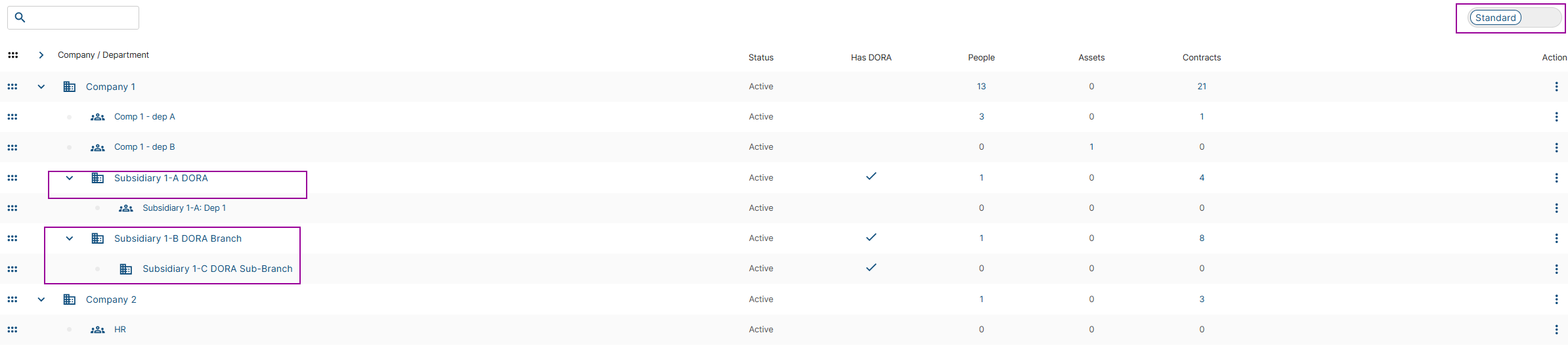Open action menu for Subsidiary 1-B DORA Branch
This screenshot has width=1568, height=354.
coord(1556,238)
